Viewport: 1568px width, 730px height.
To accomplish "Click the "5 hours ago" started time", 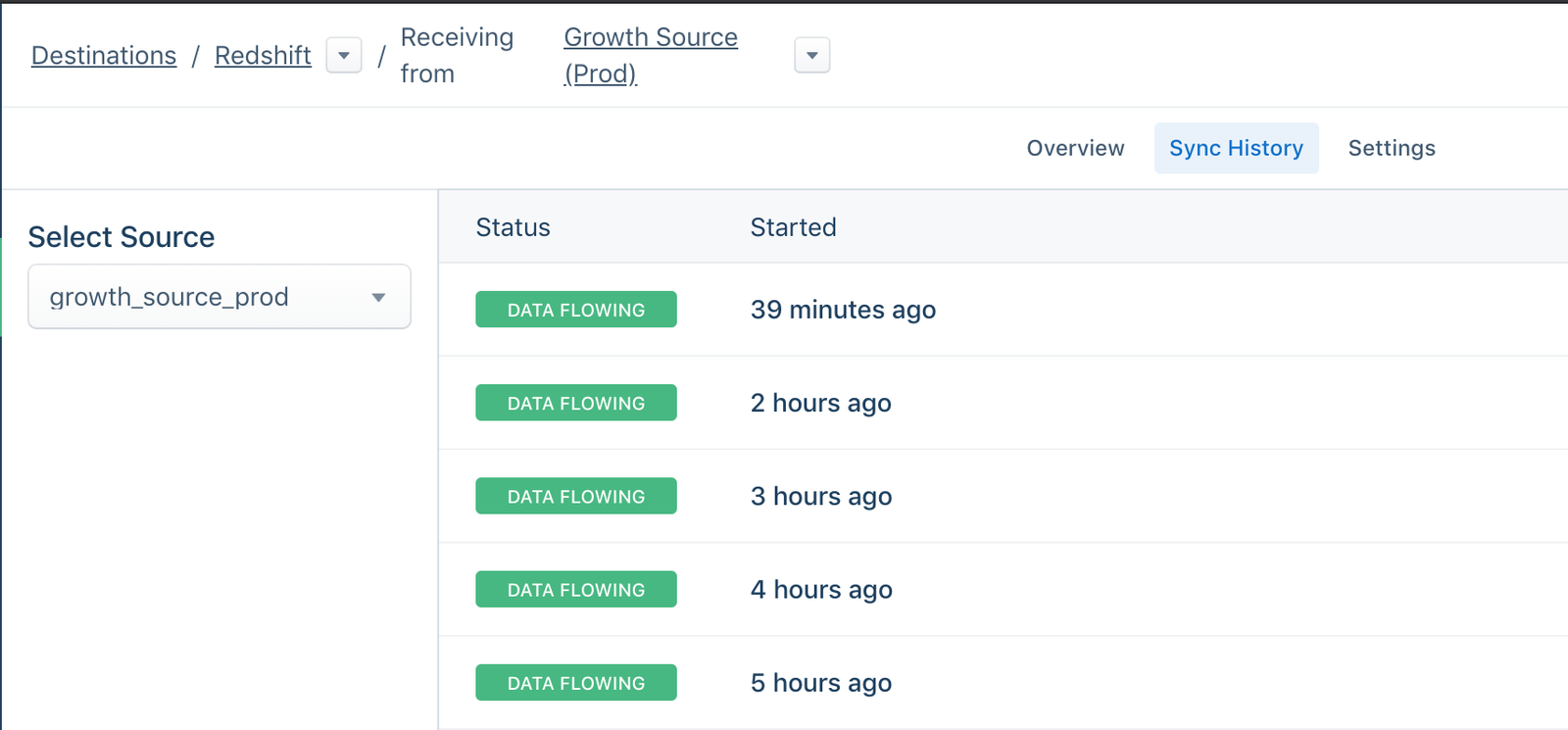I will (x=820, y=683).
